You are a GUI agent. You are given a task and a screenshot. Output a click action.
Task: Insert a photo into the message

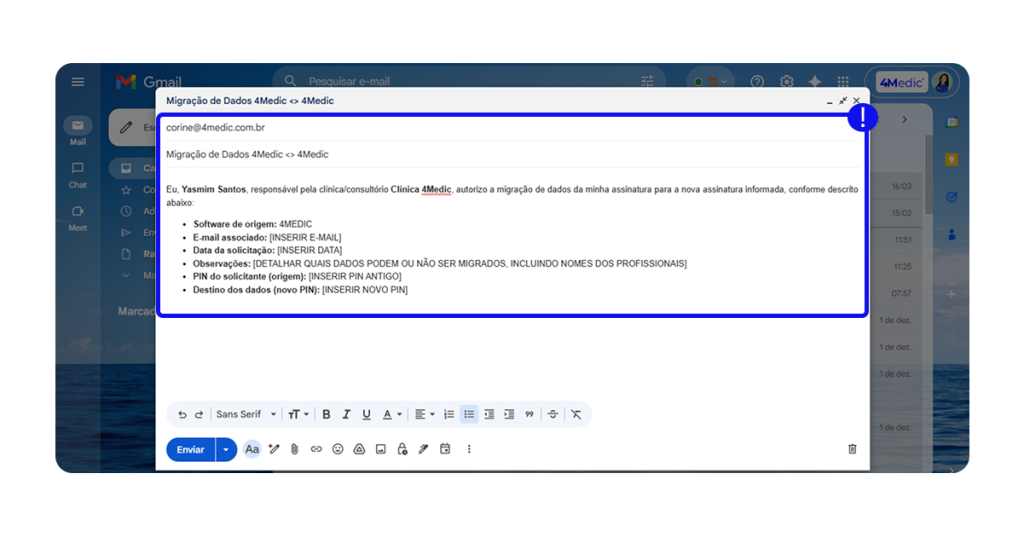click(380, 449)
